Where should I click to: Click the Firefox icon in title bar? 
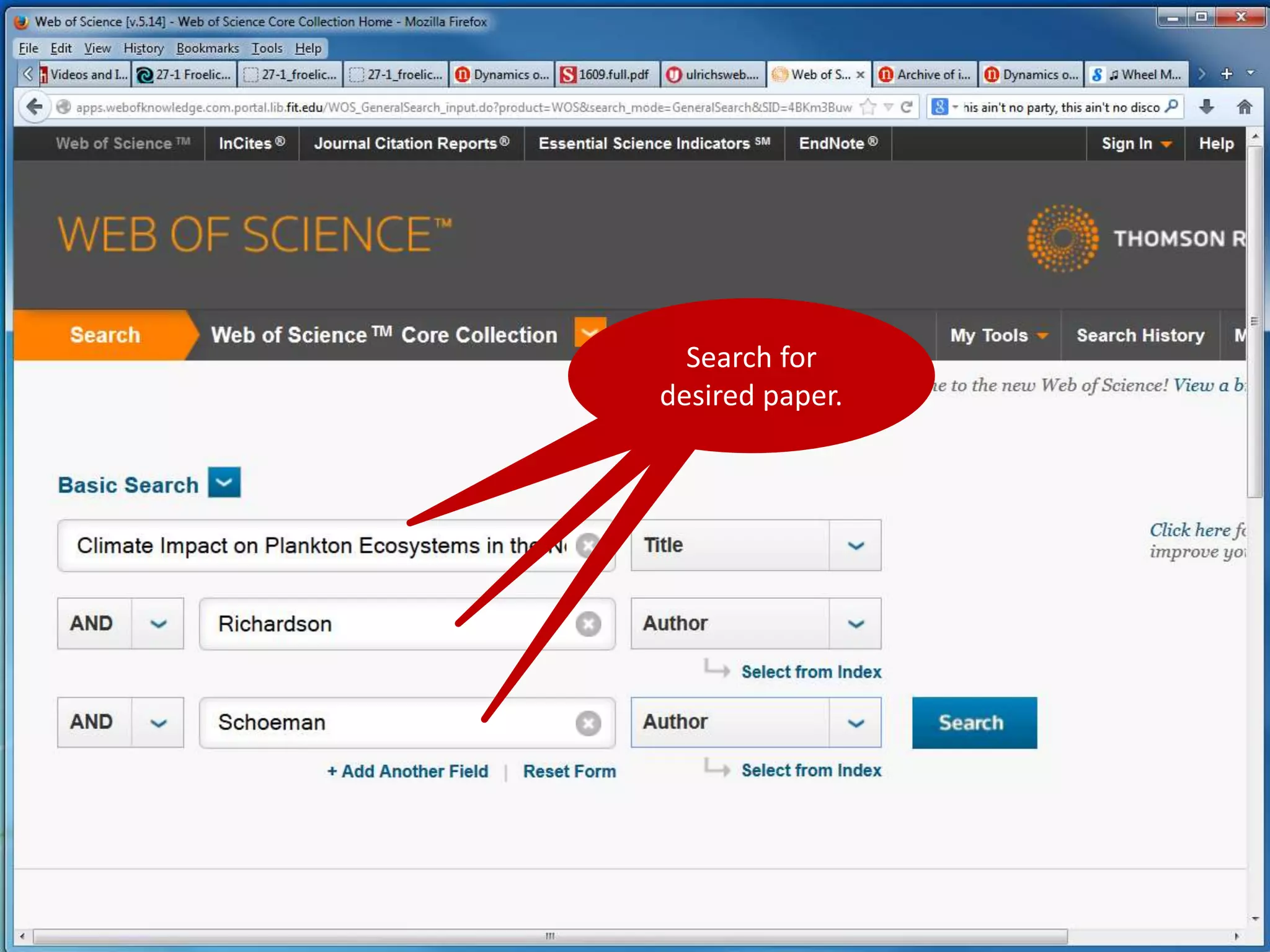point(22,22)
